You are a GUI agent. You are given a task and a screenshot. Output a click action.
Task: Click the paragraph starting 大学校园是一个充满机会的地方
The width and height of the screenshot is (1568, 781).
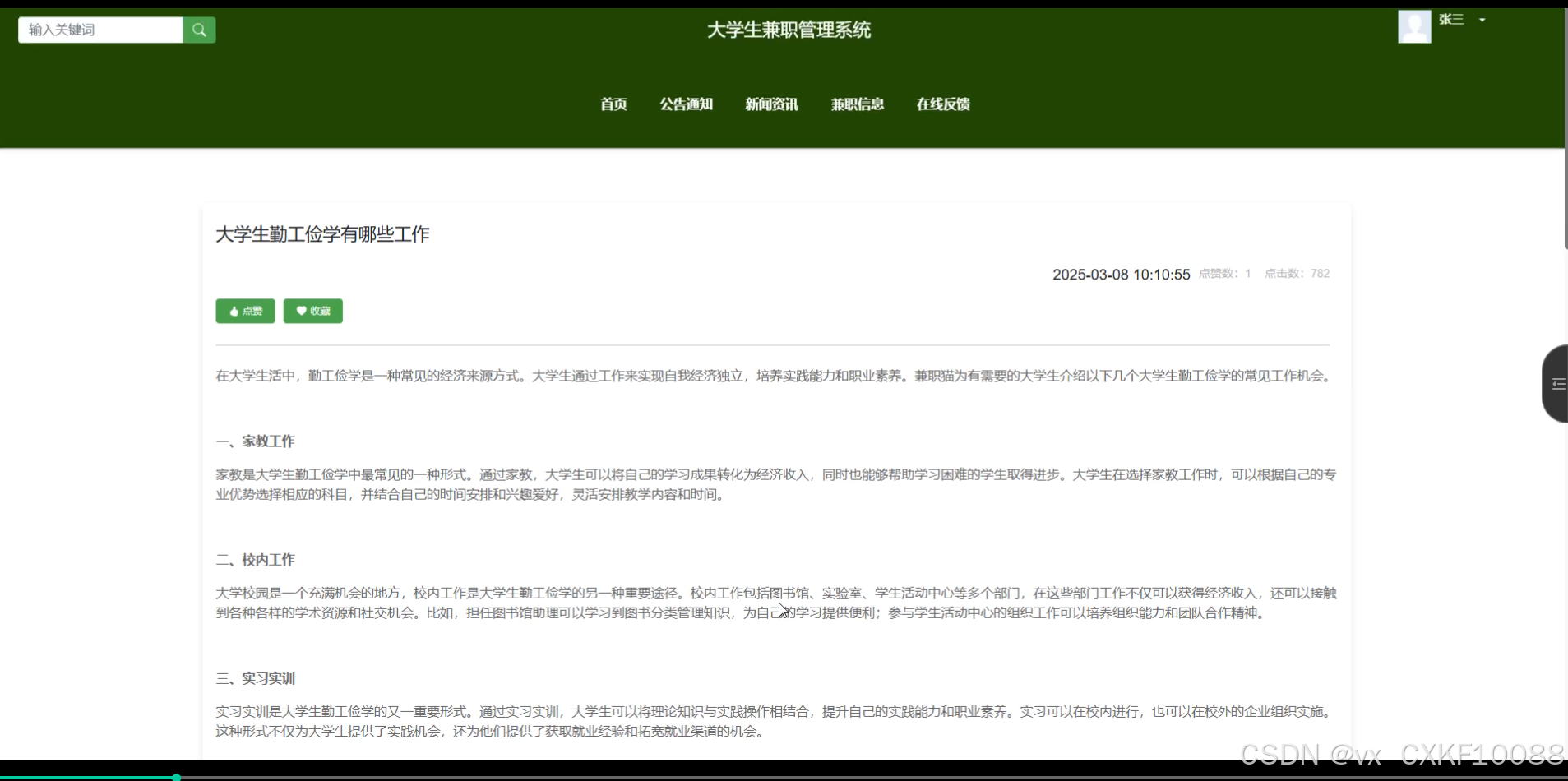pyautogui.click(x=776, y=603)
